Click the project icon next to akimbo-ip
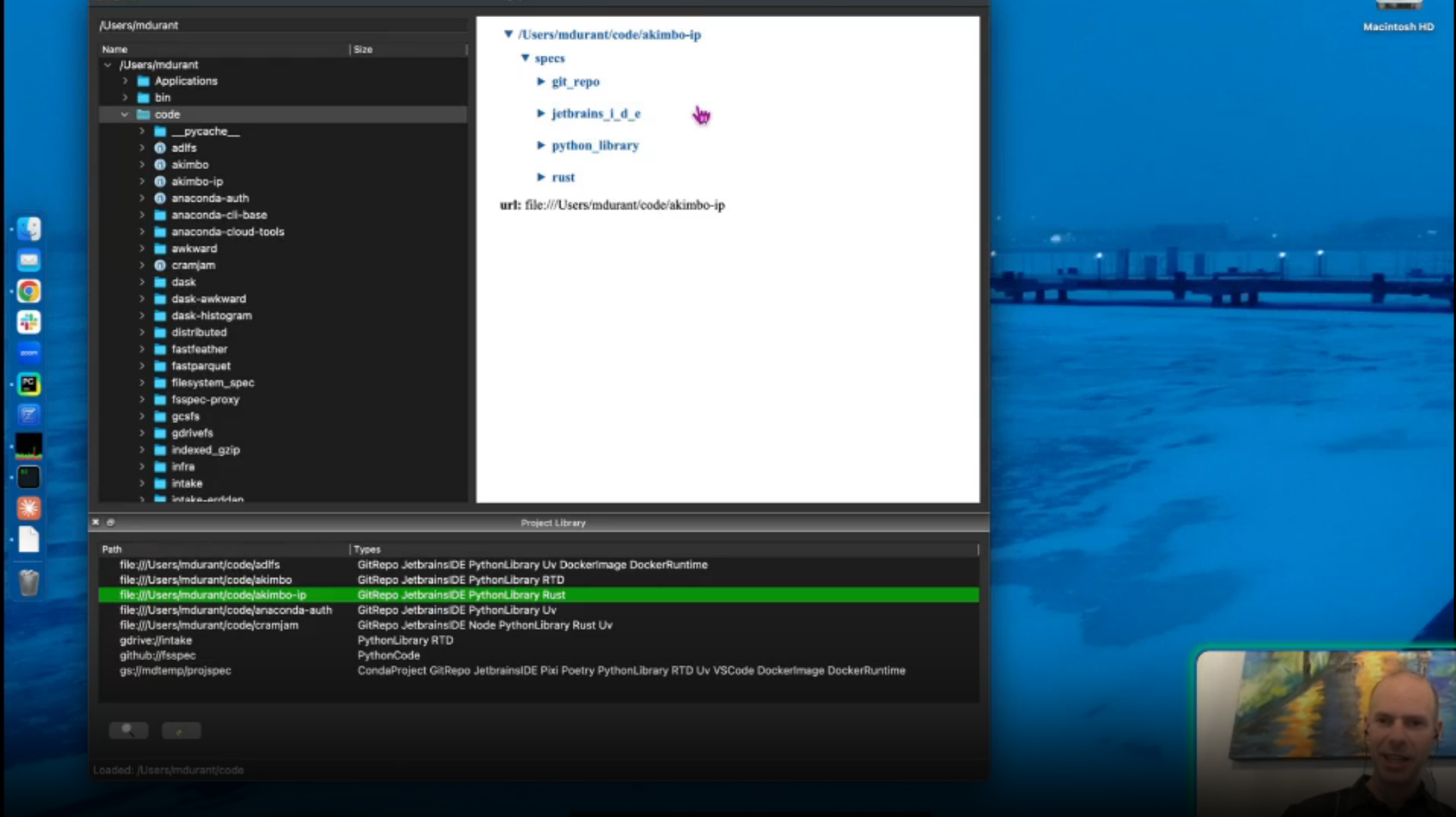This screenshot has height=817, width=1456. pyautogui.click(x=160, y=181)
